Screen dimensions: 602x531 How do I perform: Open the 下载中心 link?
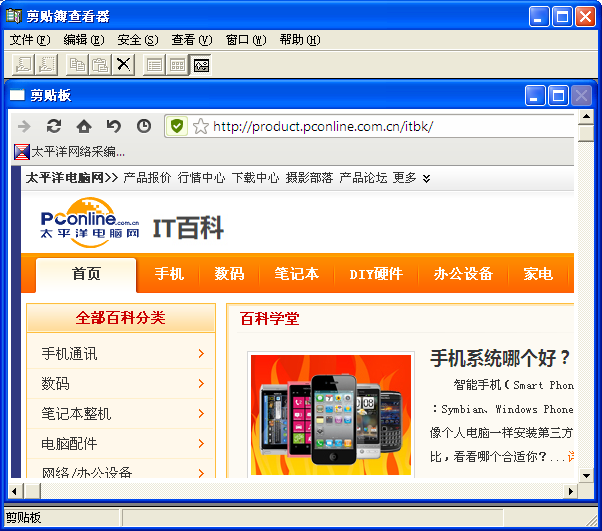coord(255,178)
